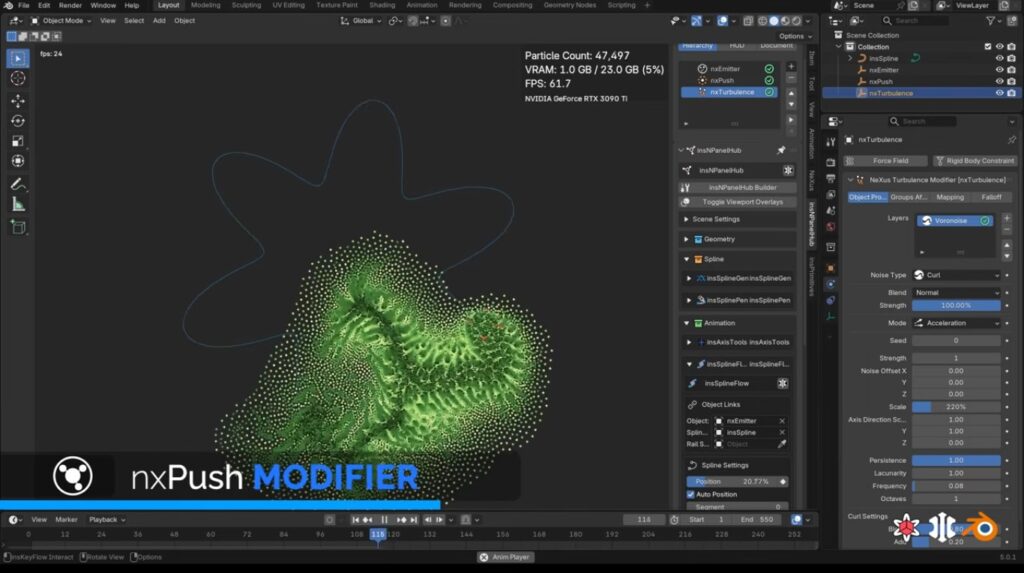The image size is (1024, 573).
Task: Open the Object Mode dropdown
Action: [61, 21]
